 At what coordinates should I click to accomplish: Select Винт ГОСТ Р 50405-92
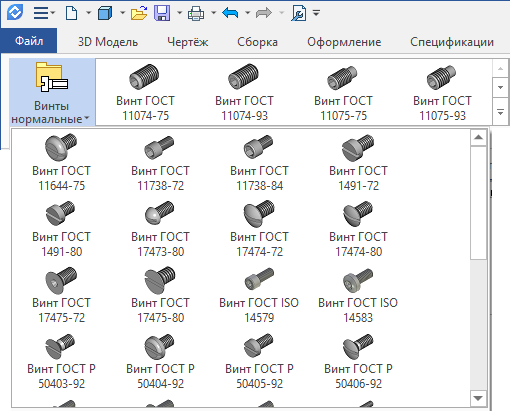click(259, 361)
